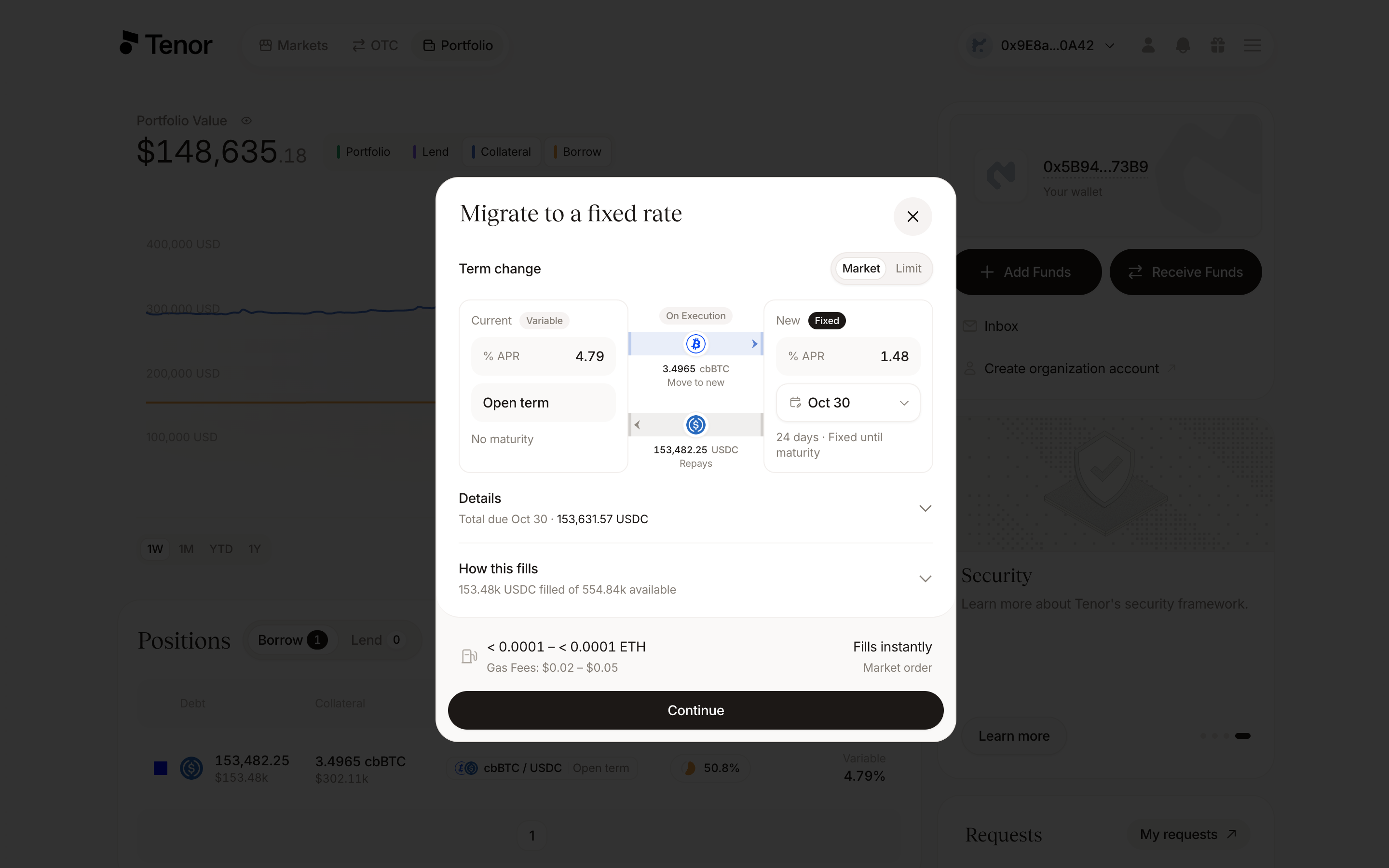Click the Fills instantly text
Image resolution: width=1389 pixels, height=868 pixels.
point(892,647)
